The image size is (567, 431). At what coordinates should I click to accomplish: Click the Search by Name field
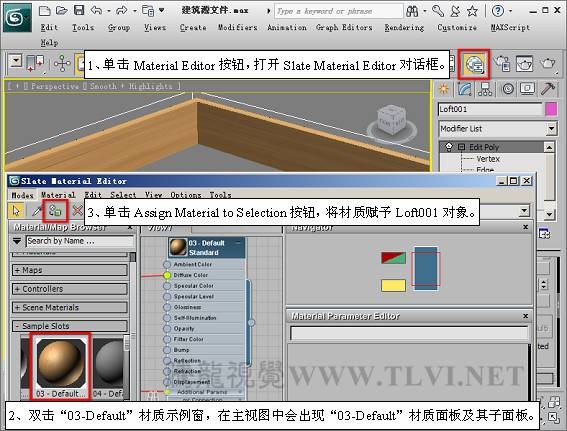(x=80, y=241)
